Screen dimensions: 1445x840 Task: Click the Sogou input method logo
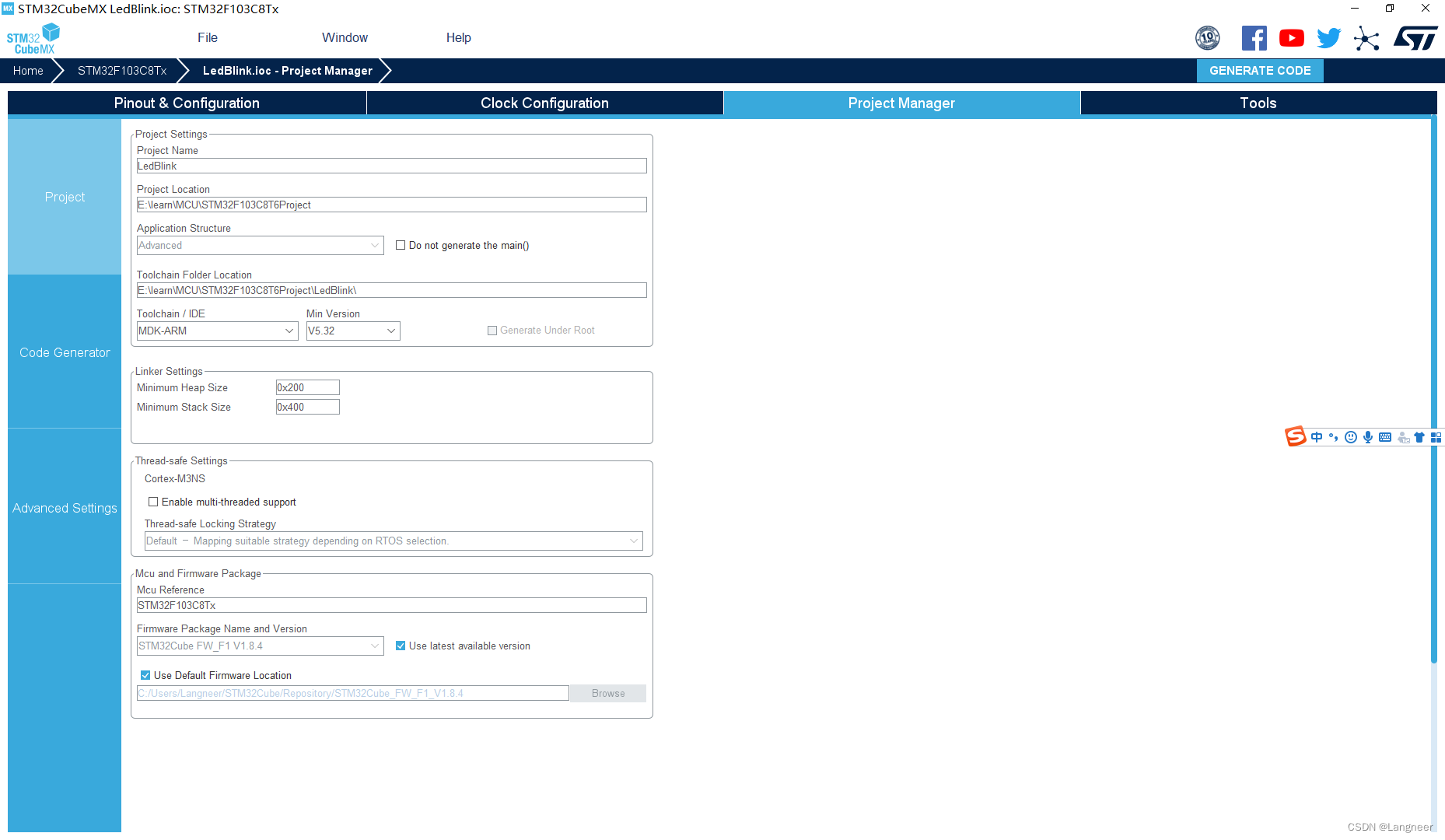click(1295, 436)
